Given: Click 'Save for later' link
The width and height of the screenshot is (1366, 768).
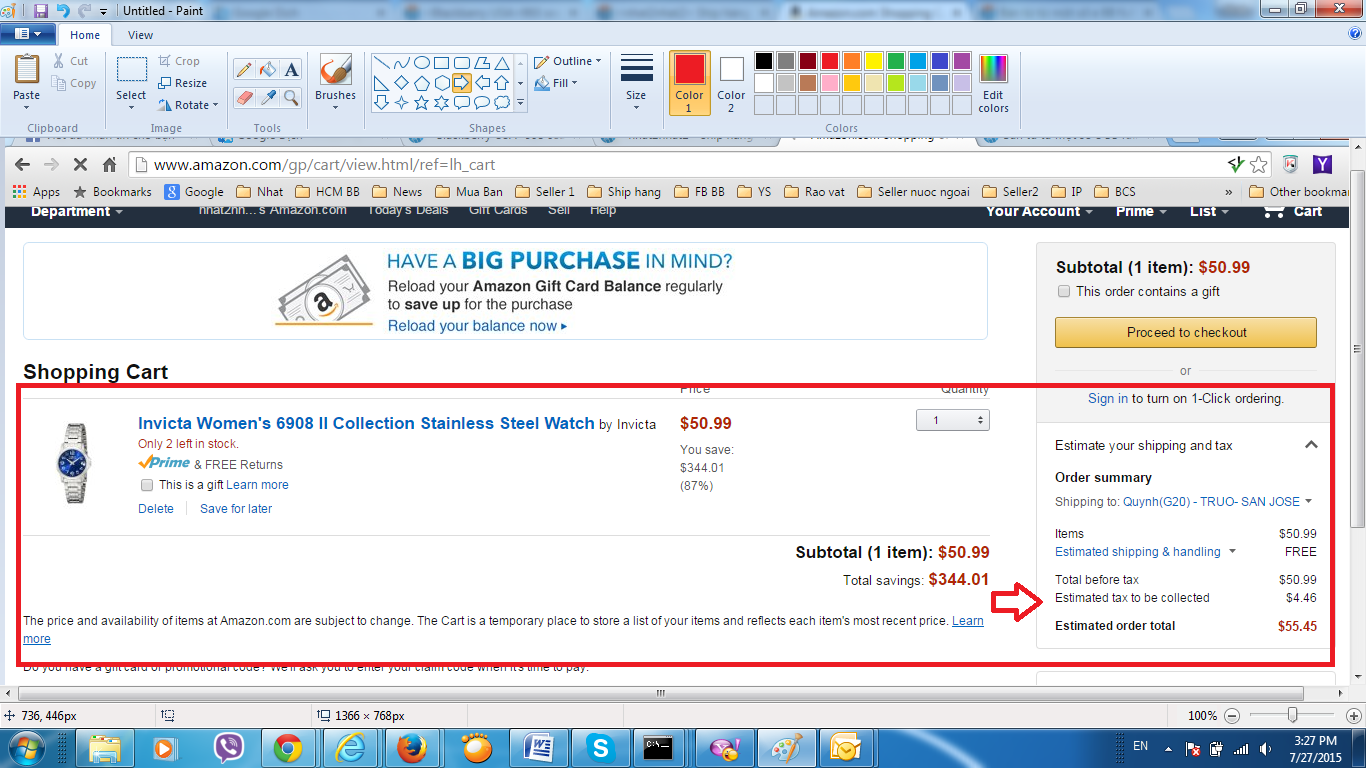Looking at the screenshot, I should point(236,509).
